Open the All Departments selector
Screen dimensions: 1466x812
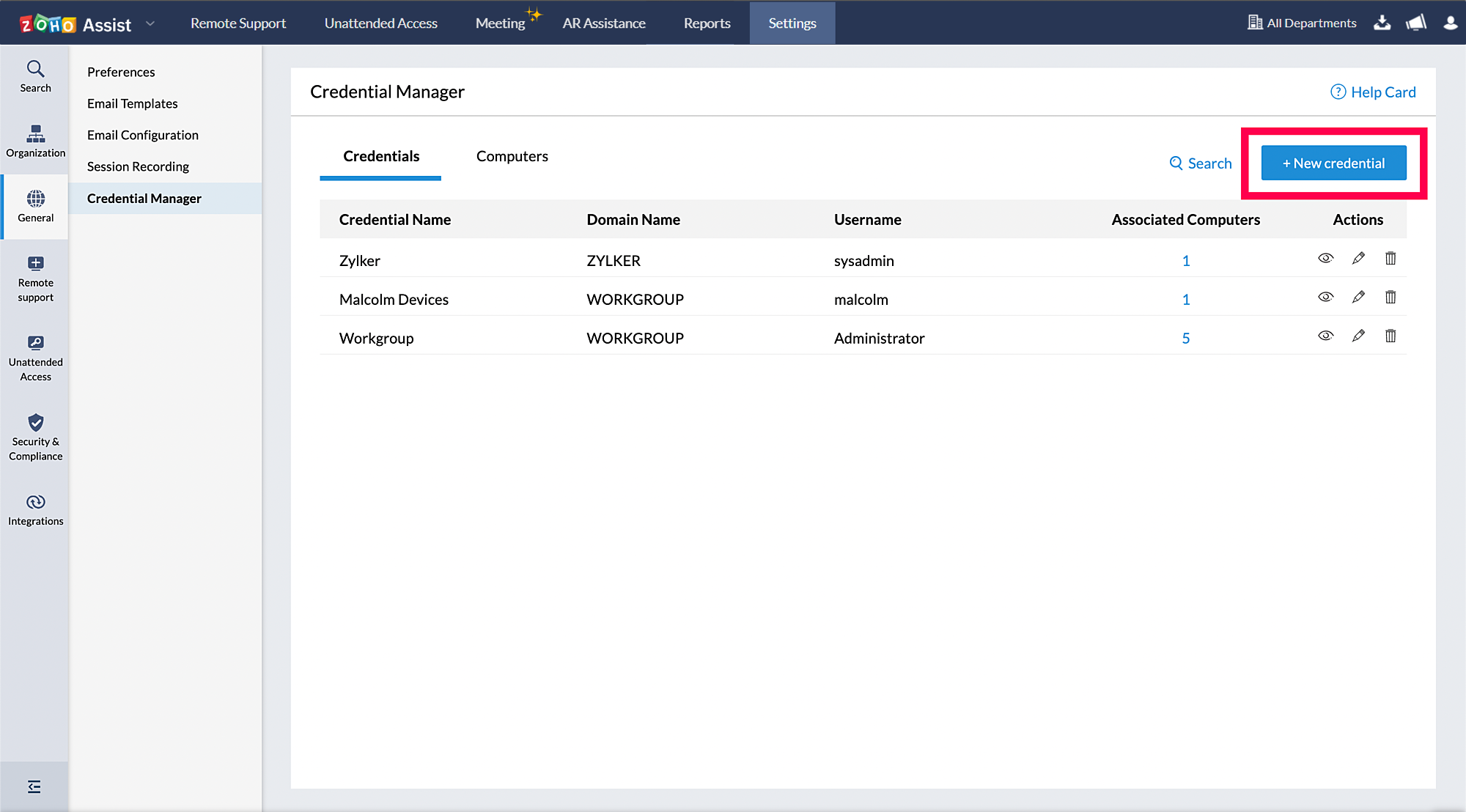click(1302, 23)
